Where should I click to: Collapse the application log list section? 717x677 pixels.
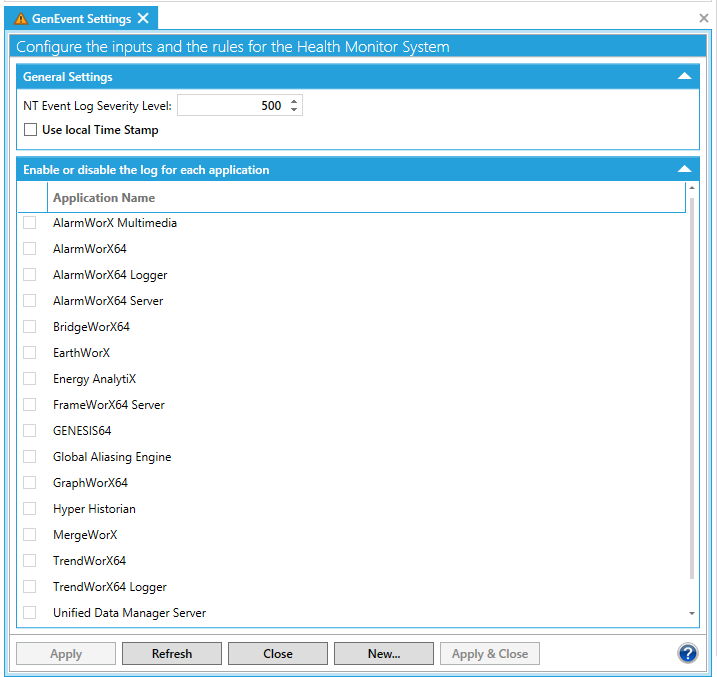[684, 170]
